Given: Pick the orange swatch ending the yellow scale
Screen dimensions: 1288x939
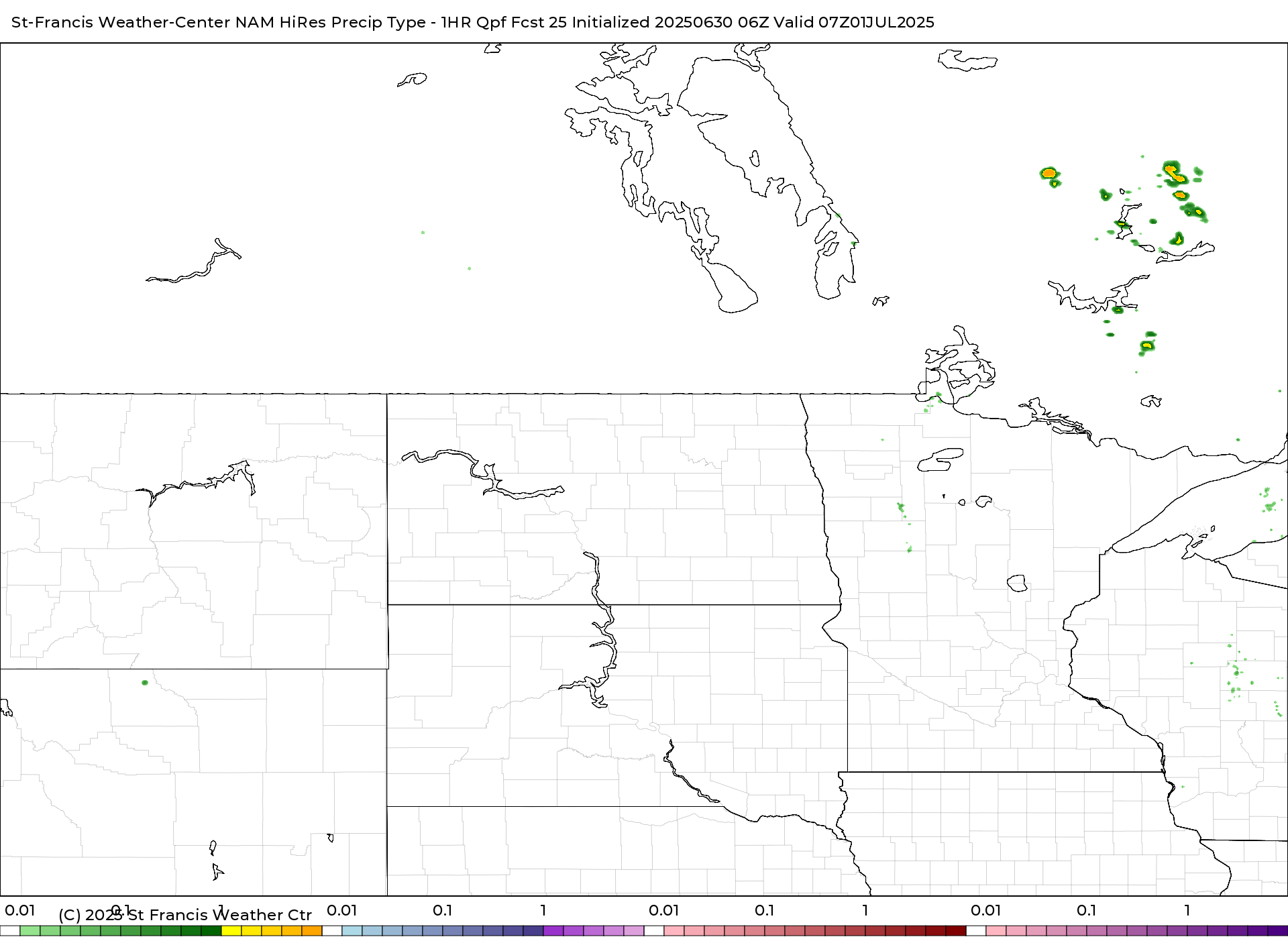Looking at the screenshot, I should pyautogui.click(x=312, y=931).
